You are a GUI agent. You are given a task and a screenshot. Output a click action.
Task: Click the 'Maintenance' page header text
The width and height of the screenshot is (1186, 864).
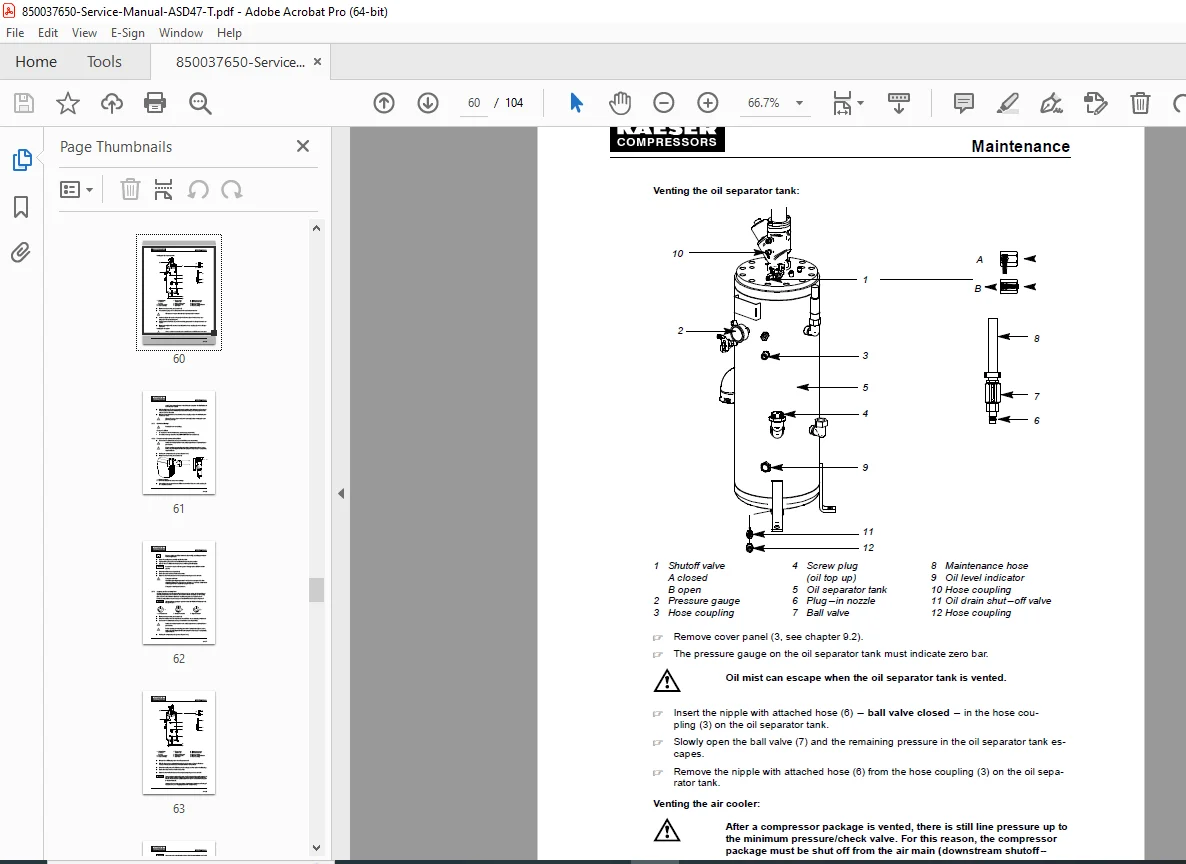[1020, 146]
